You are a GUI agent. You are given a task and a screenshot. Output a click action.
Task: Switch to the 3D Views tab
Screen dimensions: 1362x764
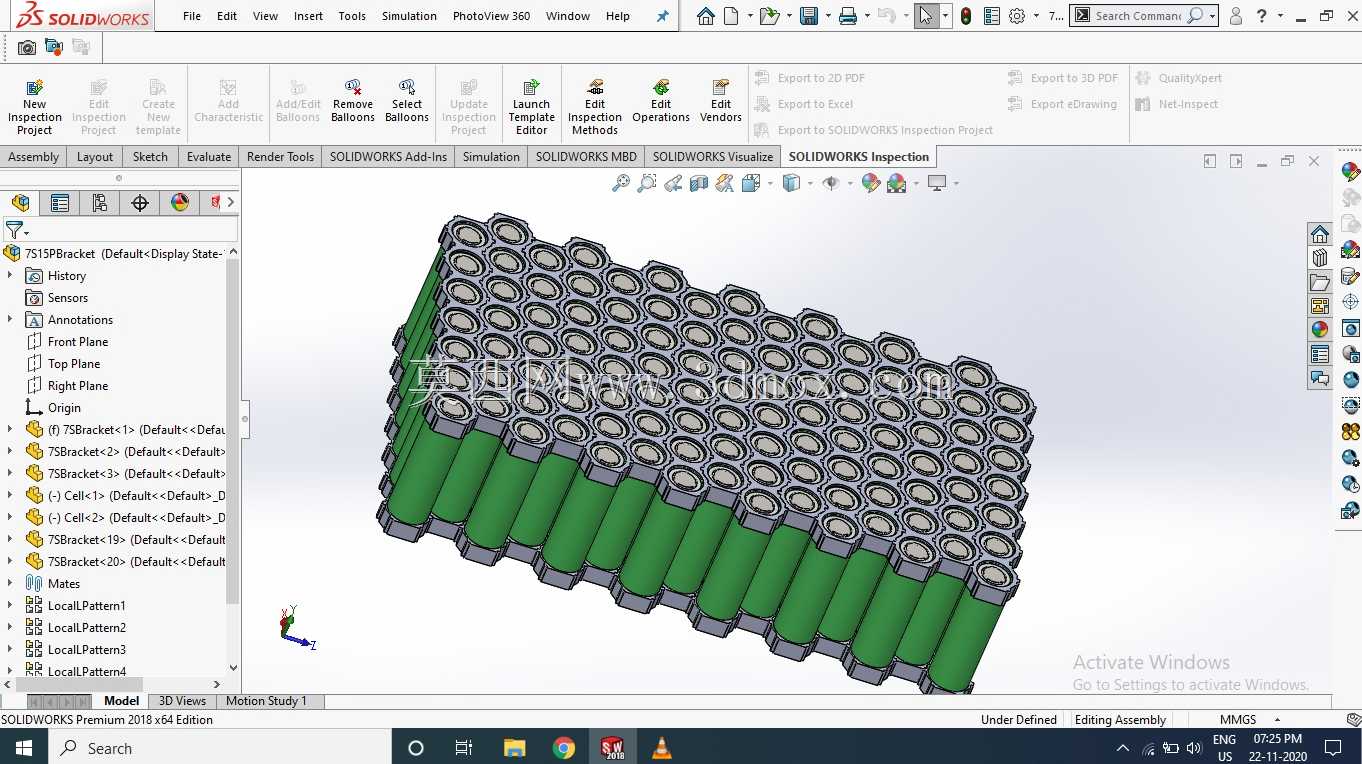[182, 701]
